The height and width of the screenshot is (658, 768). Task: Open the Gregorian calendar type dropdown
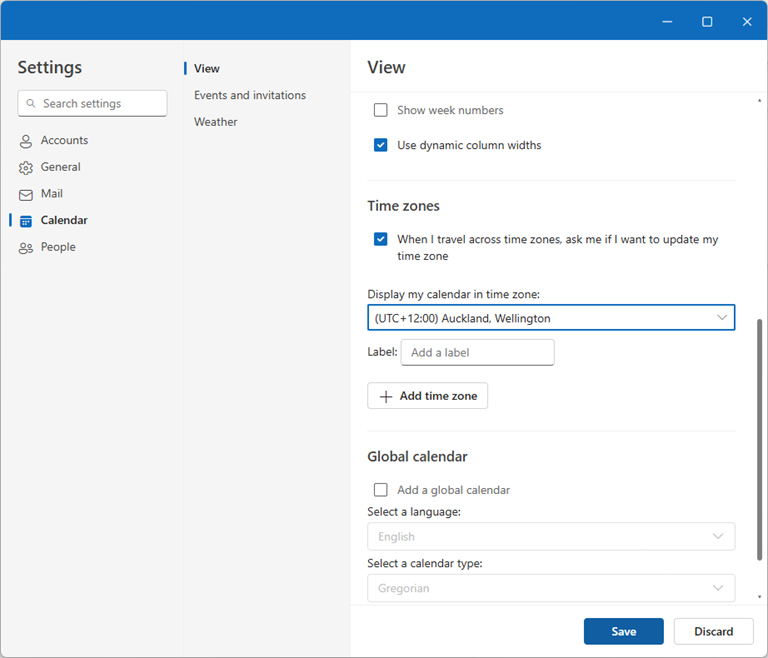pyautogui.click(x=551, y=589)
